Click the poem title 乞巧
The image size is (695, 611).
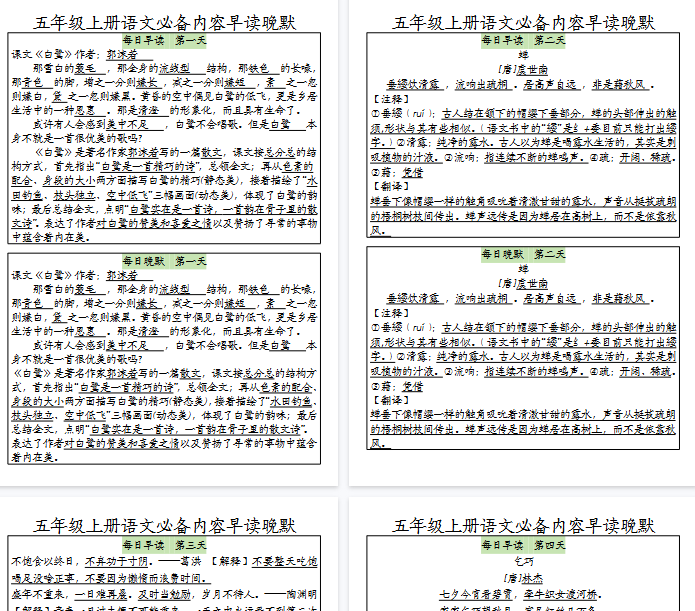(x=524, y=561)
